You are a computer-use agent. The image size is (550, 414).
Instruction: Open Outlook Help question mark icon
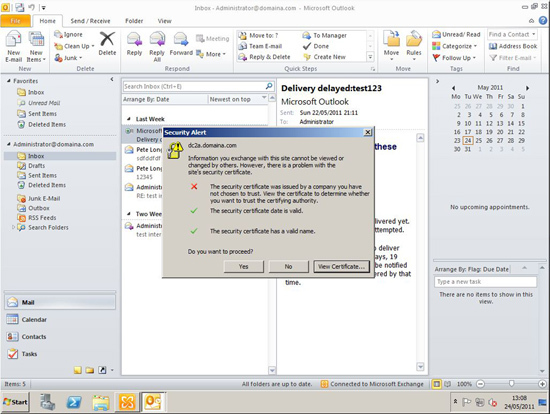click(x=543, y=21)
